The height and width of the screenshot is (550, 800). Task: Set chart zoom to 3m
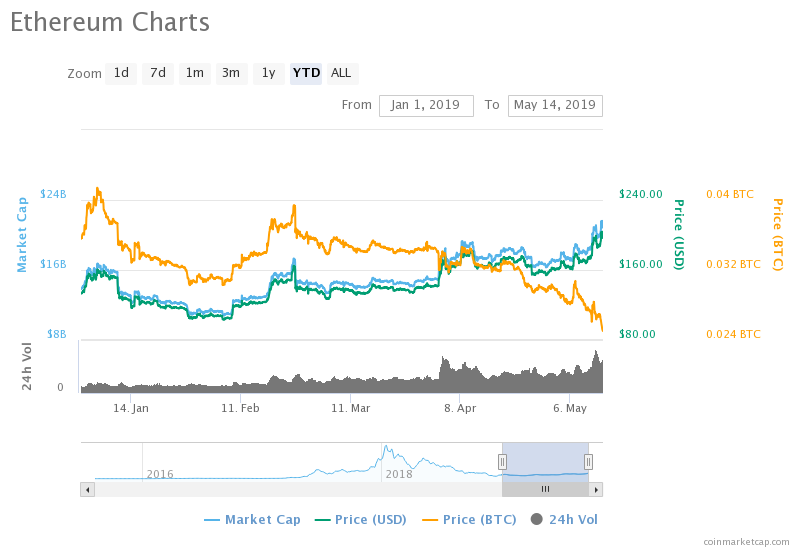(x=231, y=73)
